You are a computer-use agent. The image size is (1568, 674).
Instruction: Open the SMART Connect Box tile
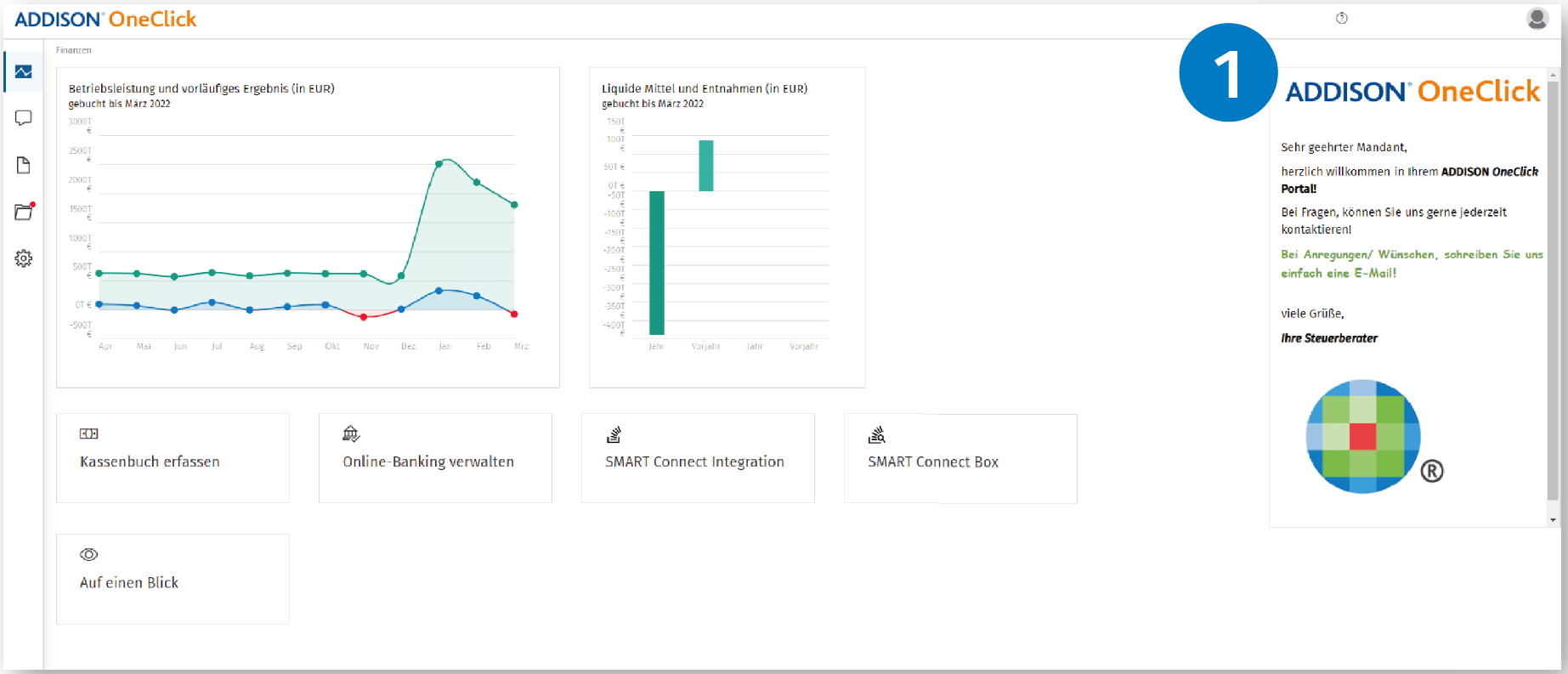[960, 458]
